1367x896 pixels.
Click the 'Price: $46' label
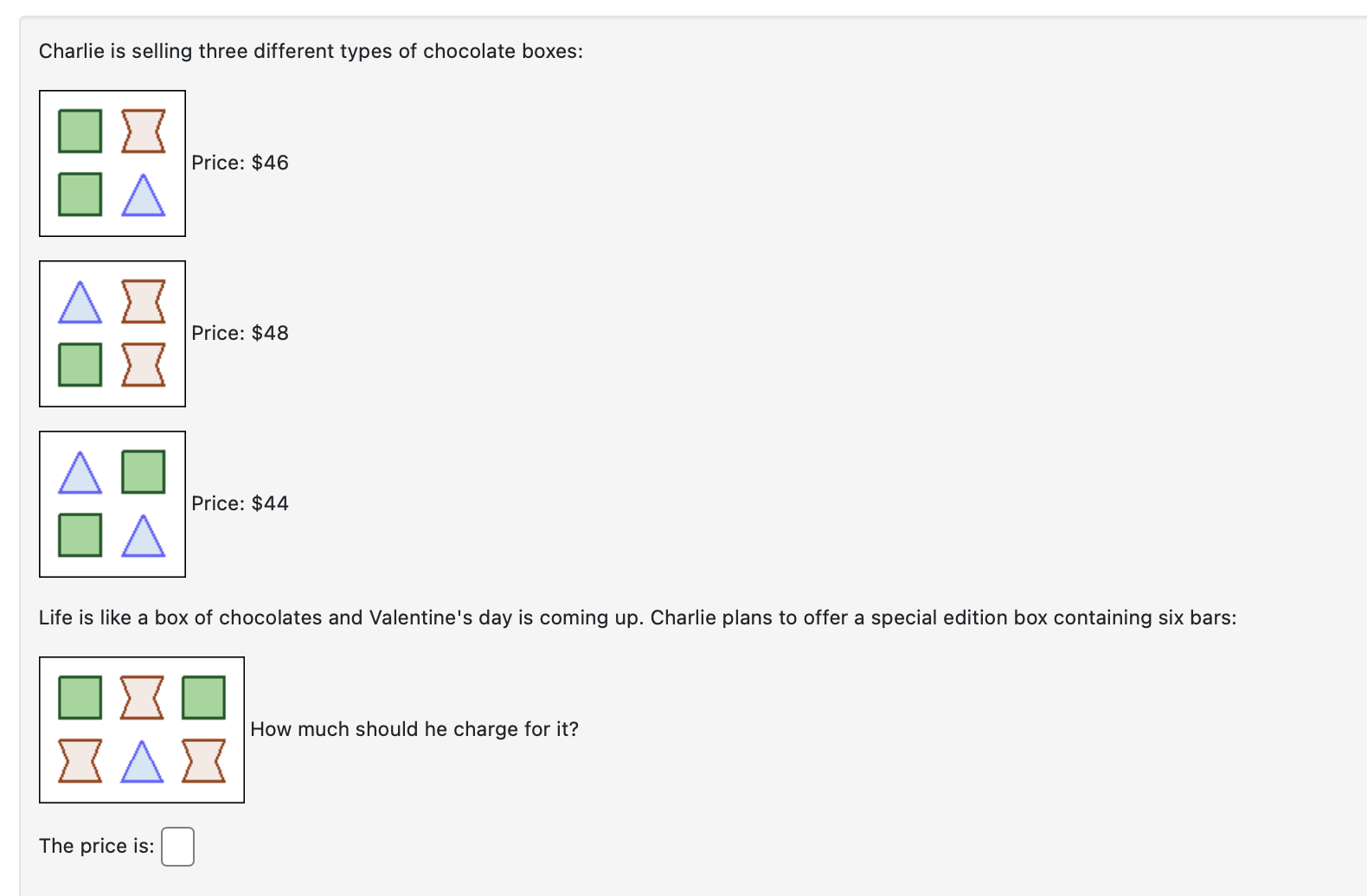point(240,163)
